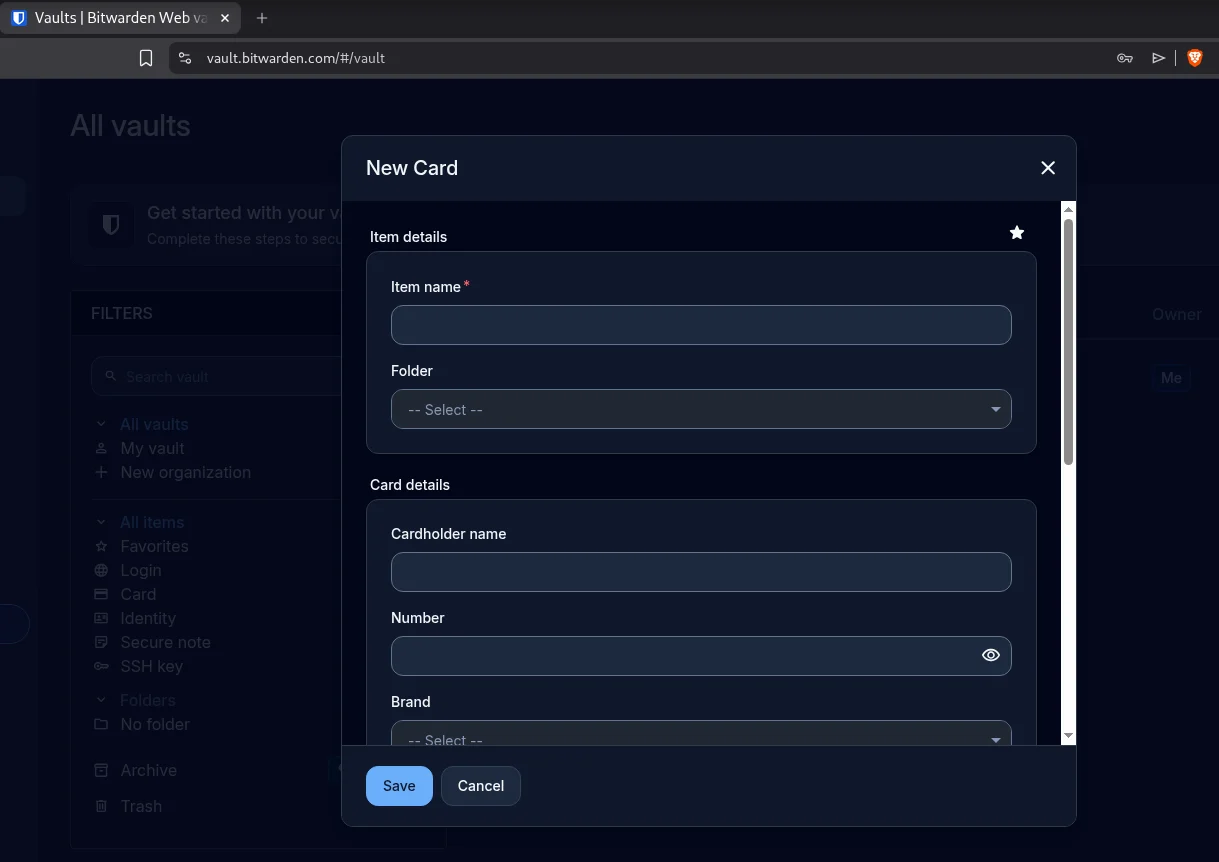Click the search magnifier icon in vault search
1219x862 pixels.
click(x=111, y=377)
